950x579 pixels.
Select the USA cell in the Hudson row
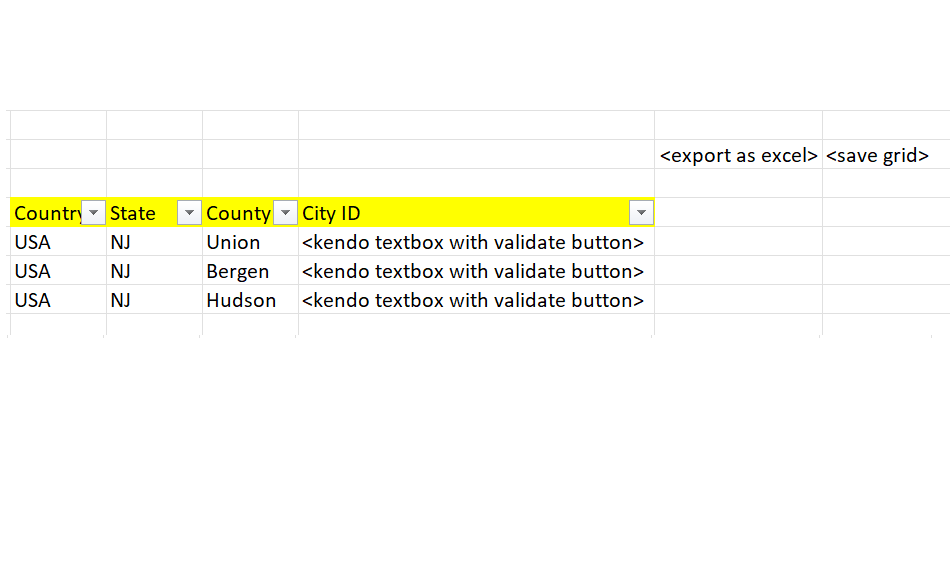pos(33,300)
